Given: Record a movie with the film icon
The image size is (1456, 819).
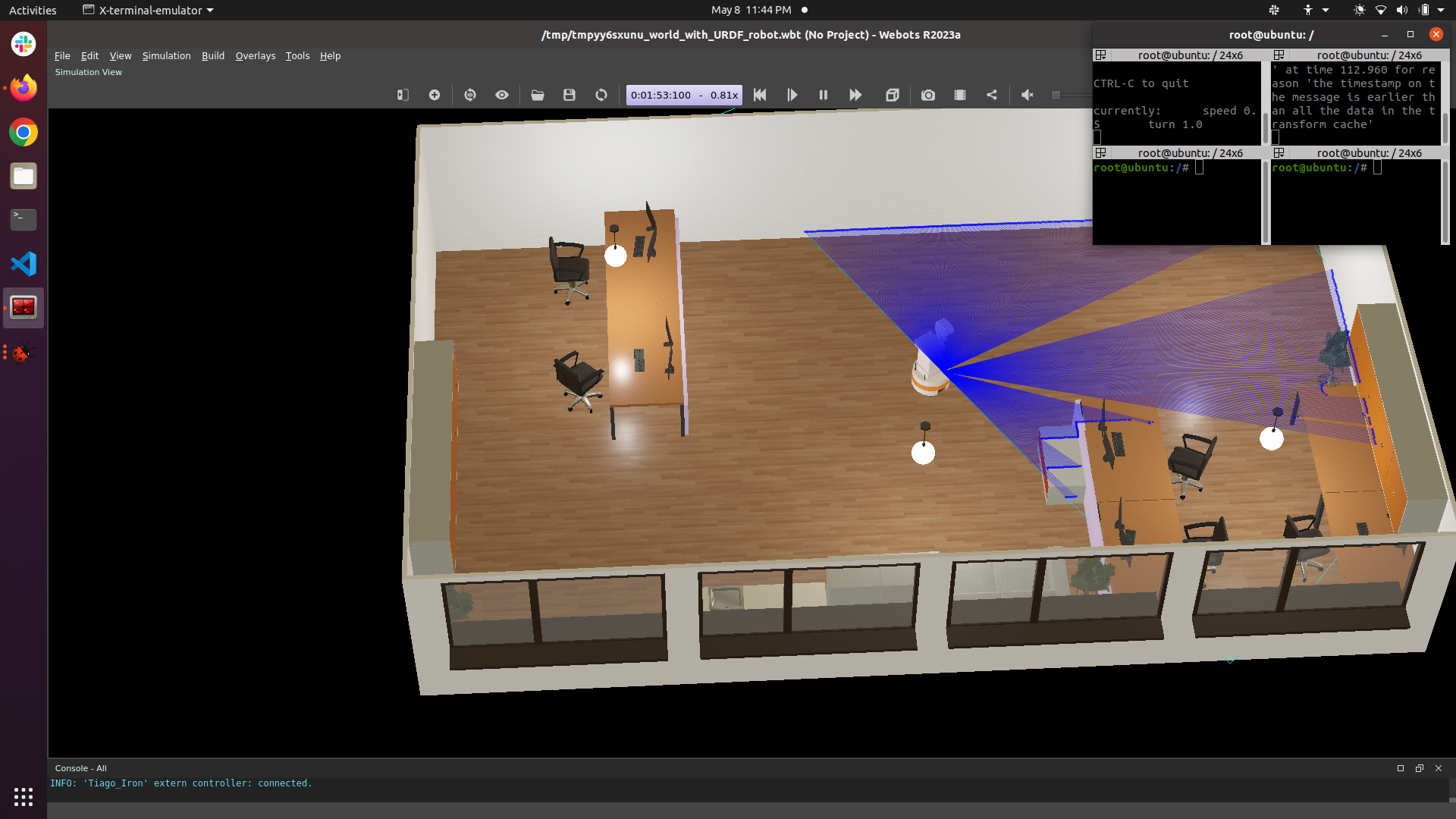Looking at the screenshot, I should [x=960, y=95].
